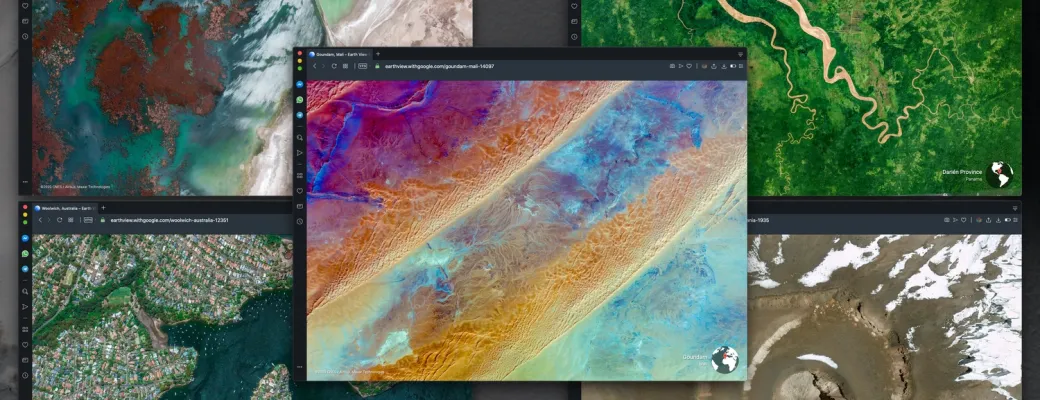Open Telegram in the Goundam window sidebar
This screenshot has width=1040, height=400.
click(x=300, y=115)
